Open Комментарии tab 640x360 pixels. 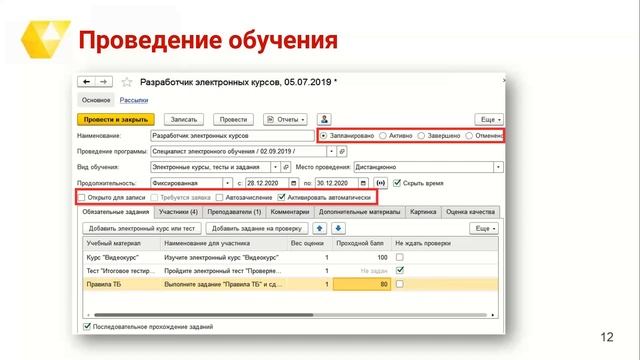(290, 212)
